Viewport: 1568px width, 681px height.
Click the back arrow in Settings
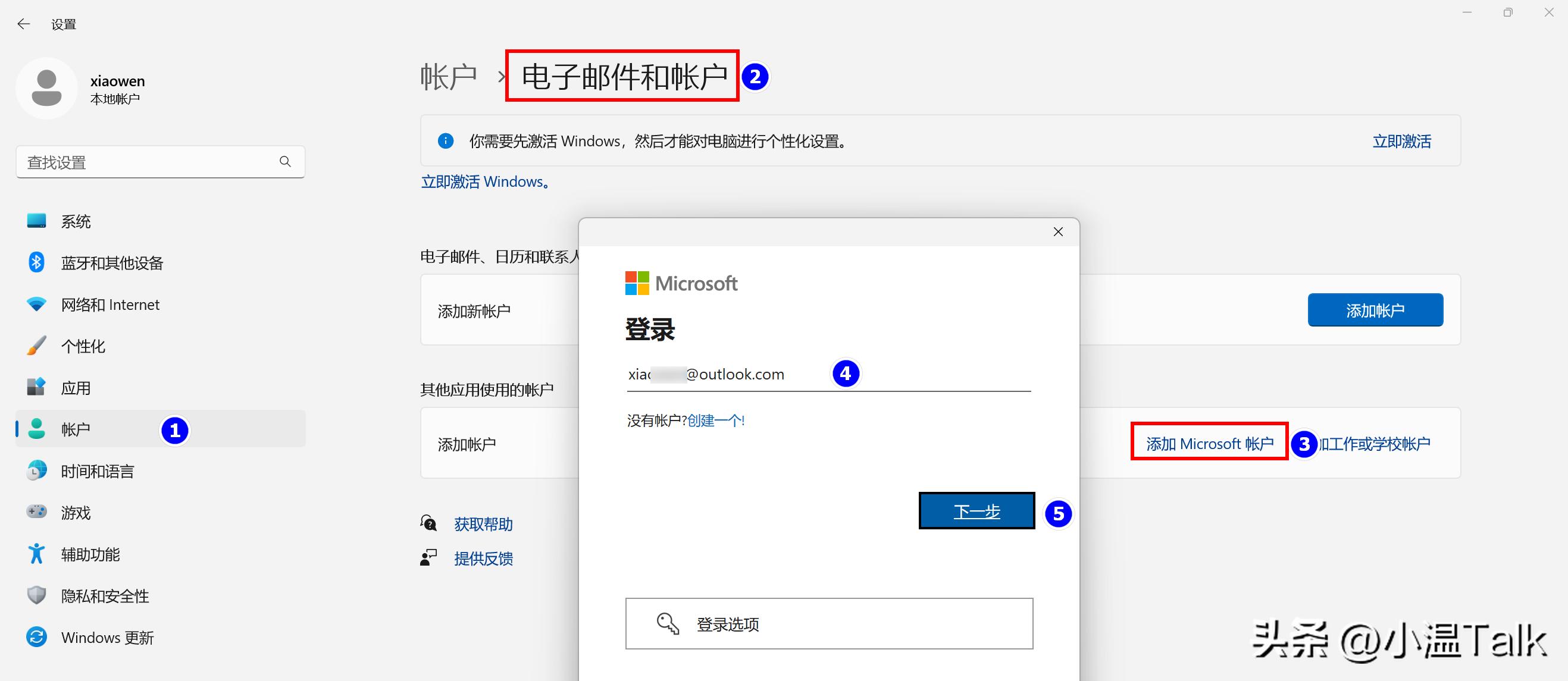click(24, 24)
